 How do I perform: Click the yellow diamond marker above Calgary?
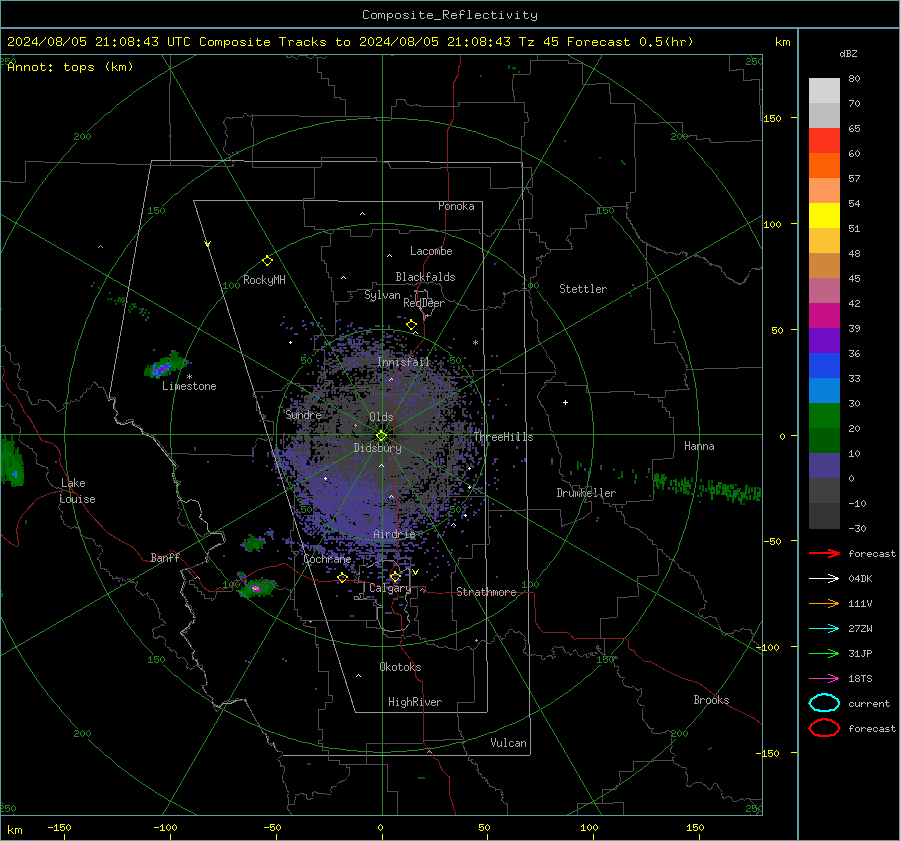pos(395,576)
